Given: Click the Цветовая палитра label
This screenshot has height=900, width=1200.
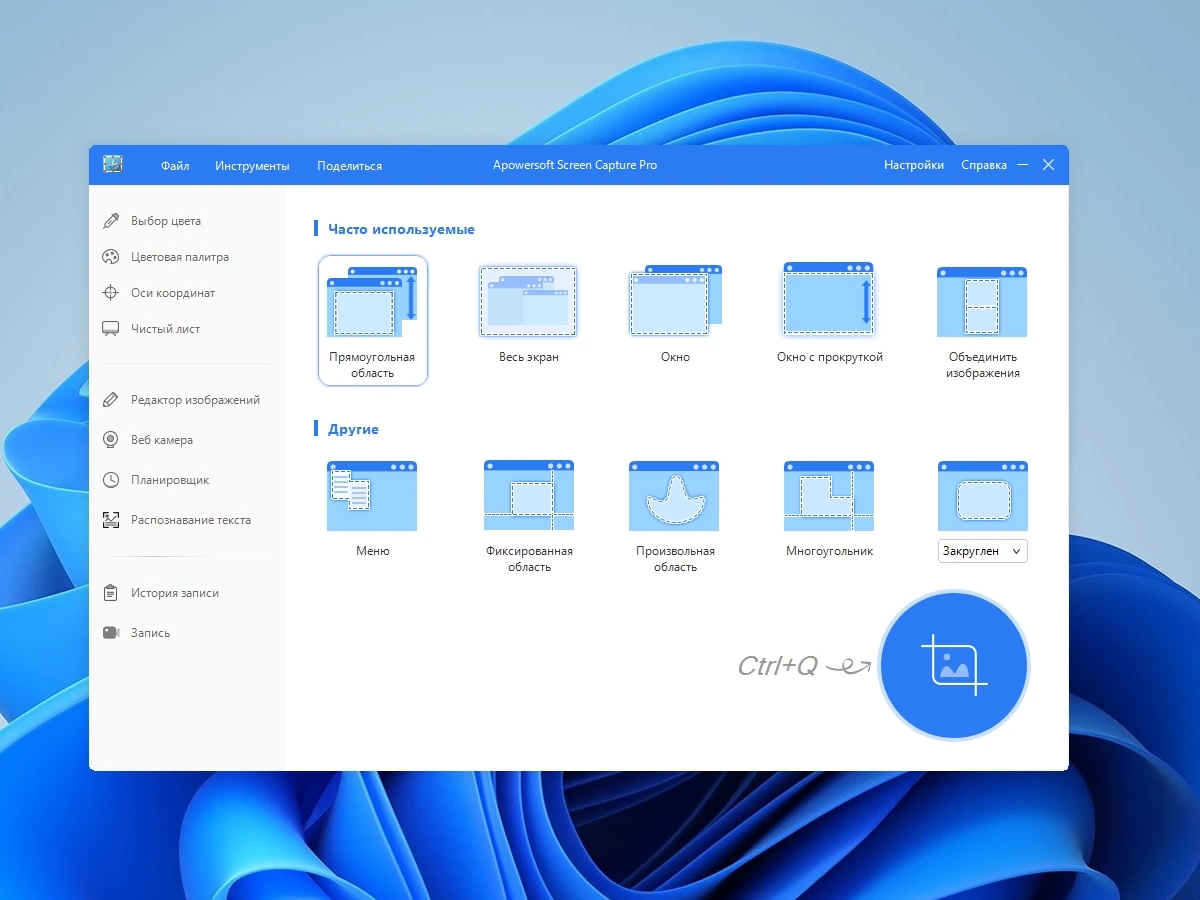Looking at the screenshot, I should [180, 257].
